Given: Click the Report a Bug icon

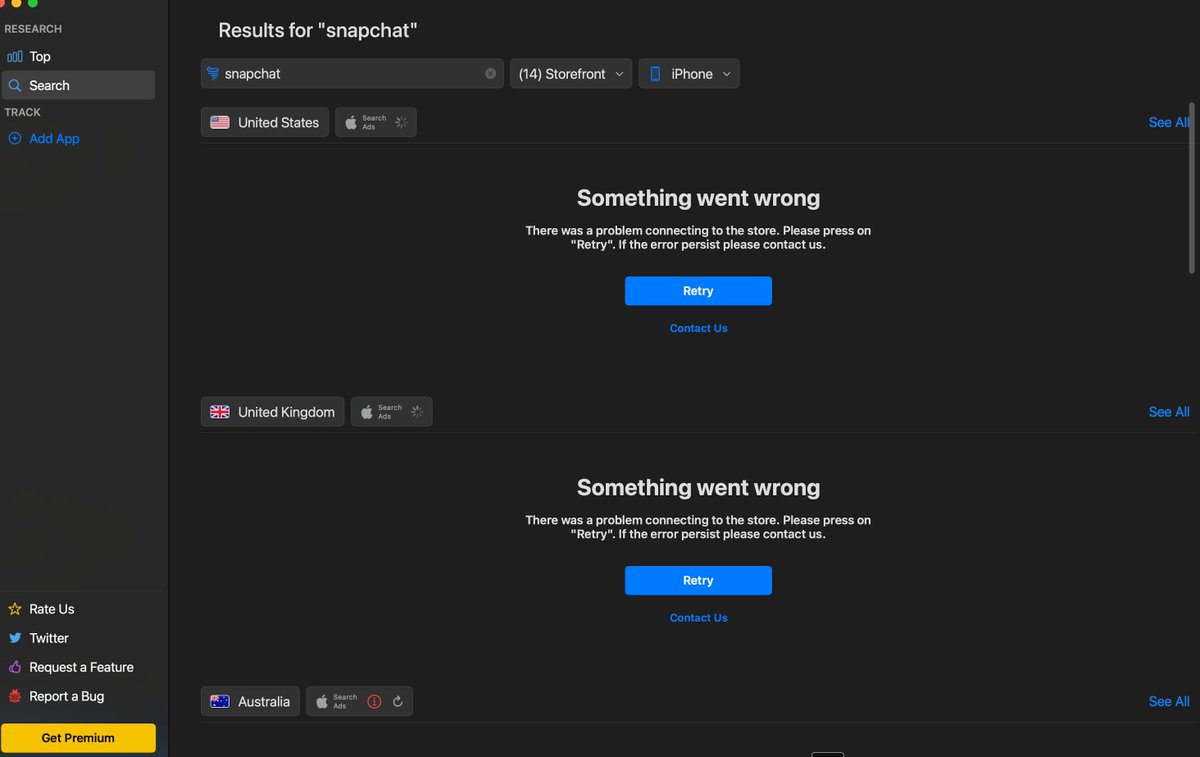Looking at the screenshot, I should pyautogui.click(x=15, y=696).
